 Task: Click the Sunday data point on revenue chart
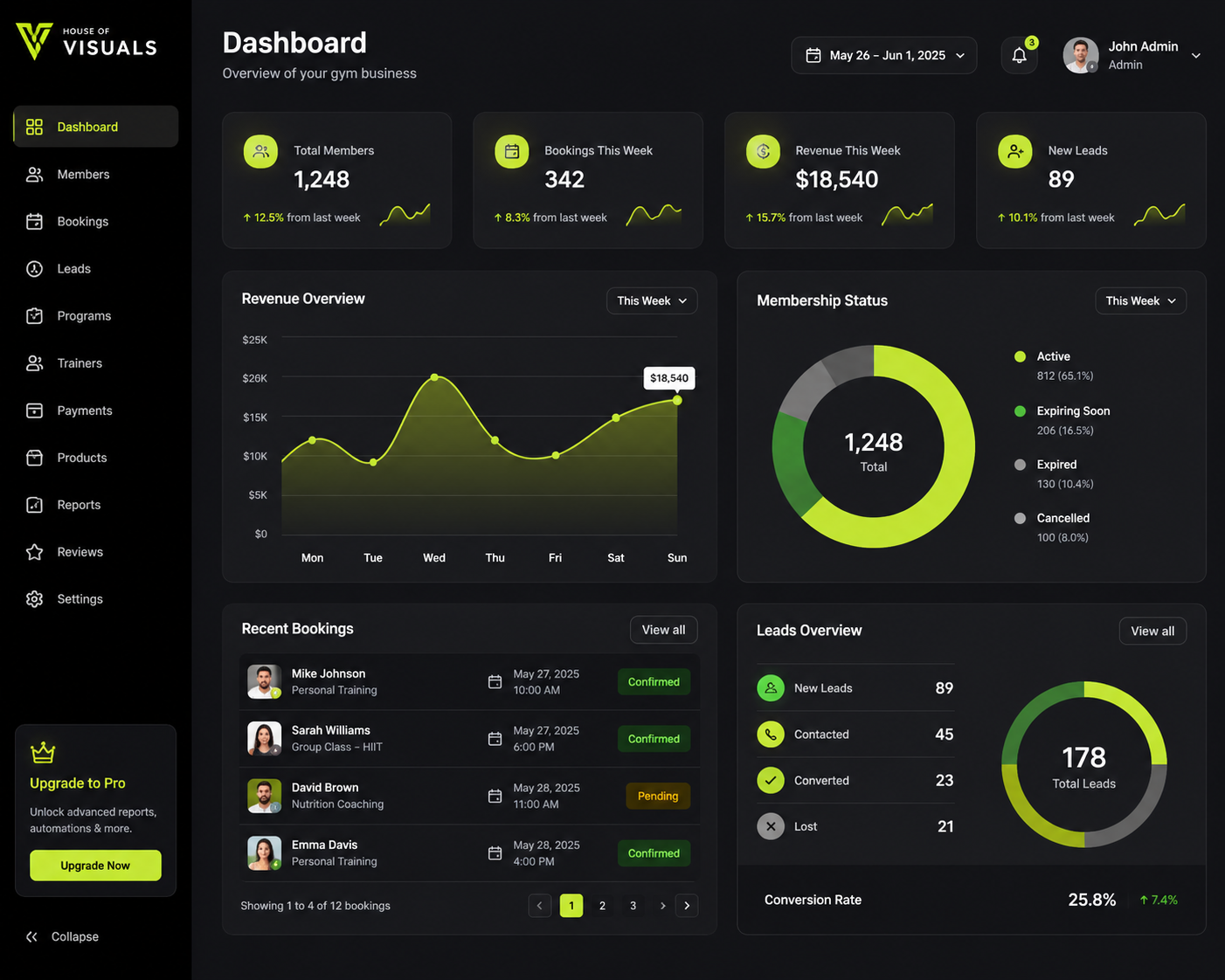pos(677,400)
